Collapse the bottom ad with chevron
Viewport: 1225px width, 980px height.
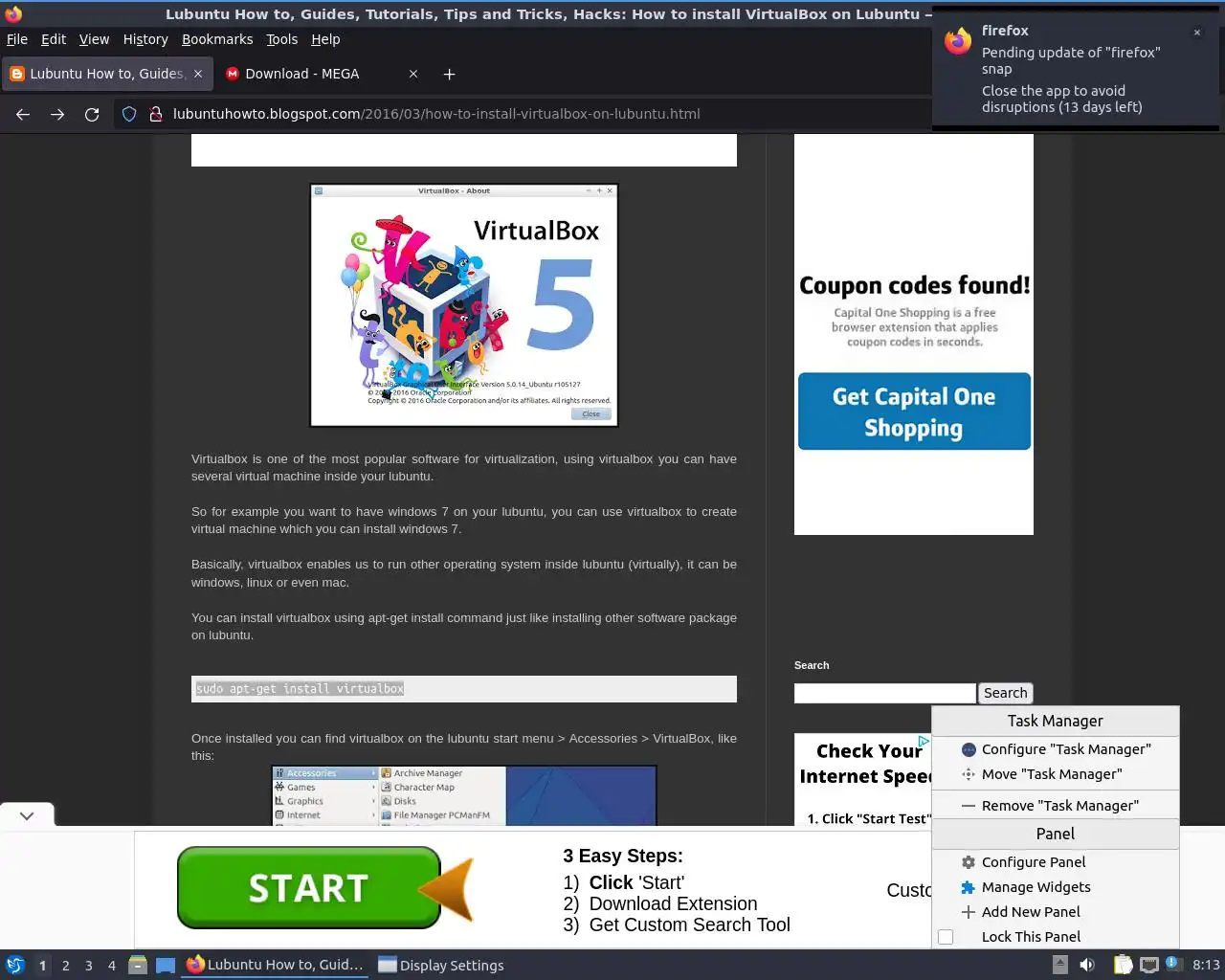coord(27,815)
